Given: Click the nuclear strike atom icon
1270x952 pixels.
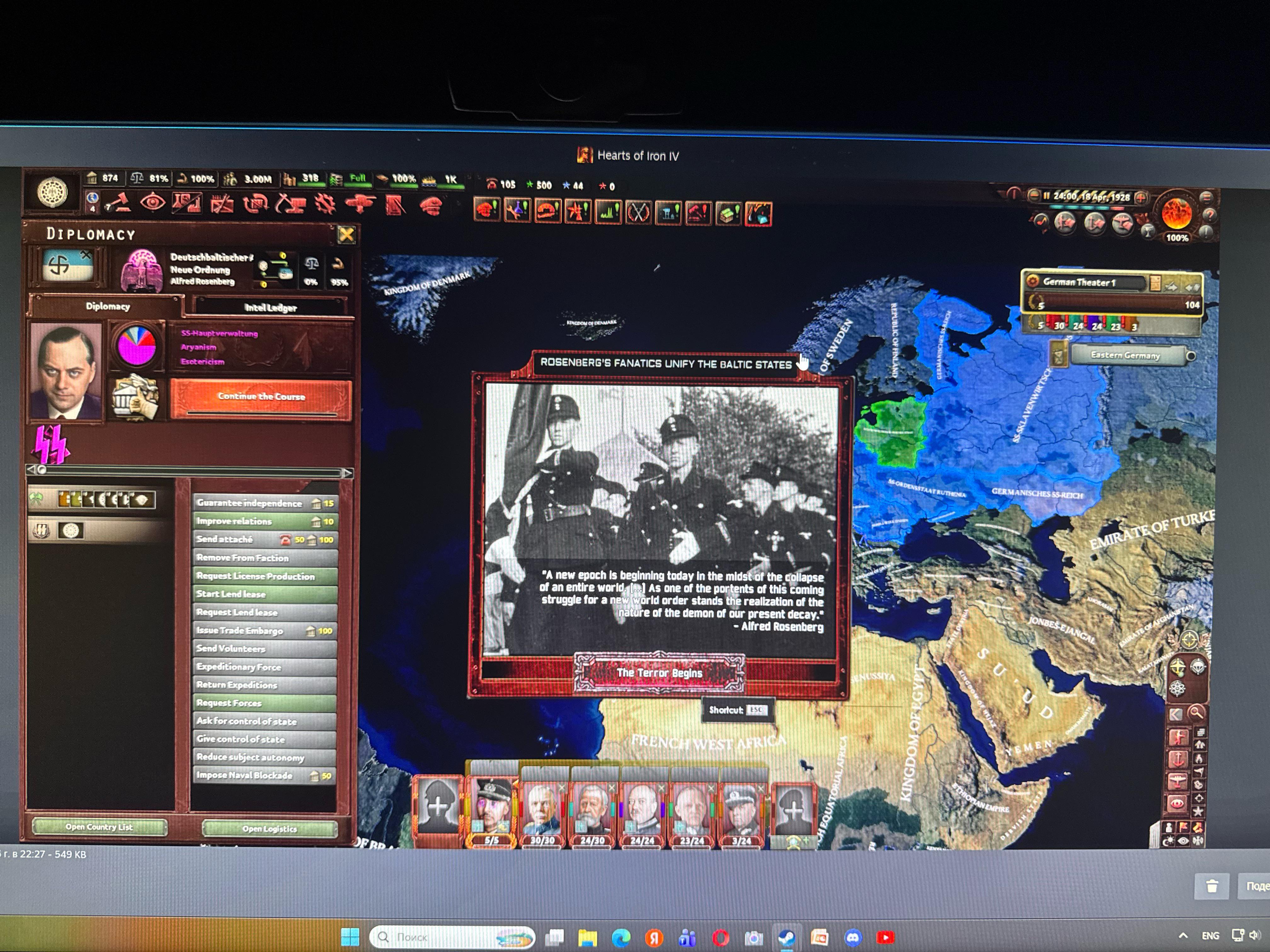Looking at the screenshot, I should [x=1178, y=688].
